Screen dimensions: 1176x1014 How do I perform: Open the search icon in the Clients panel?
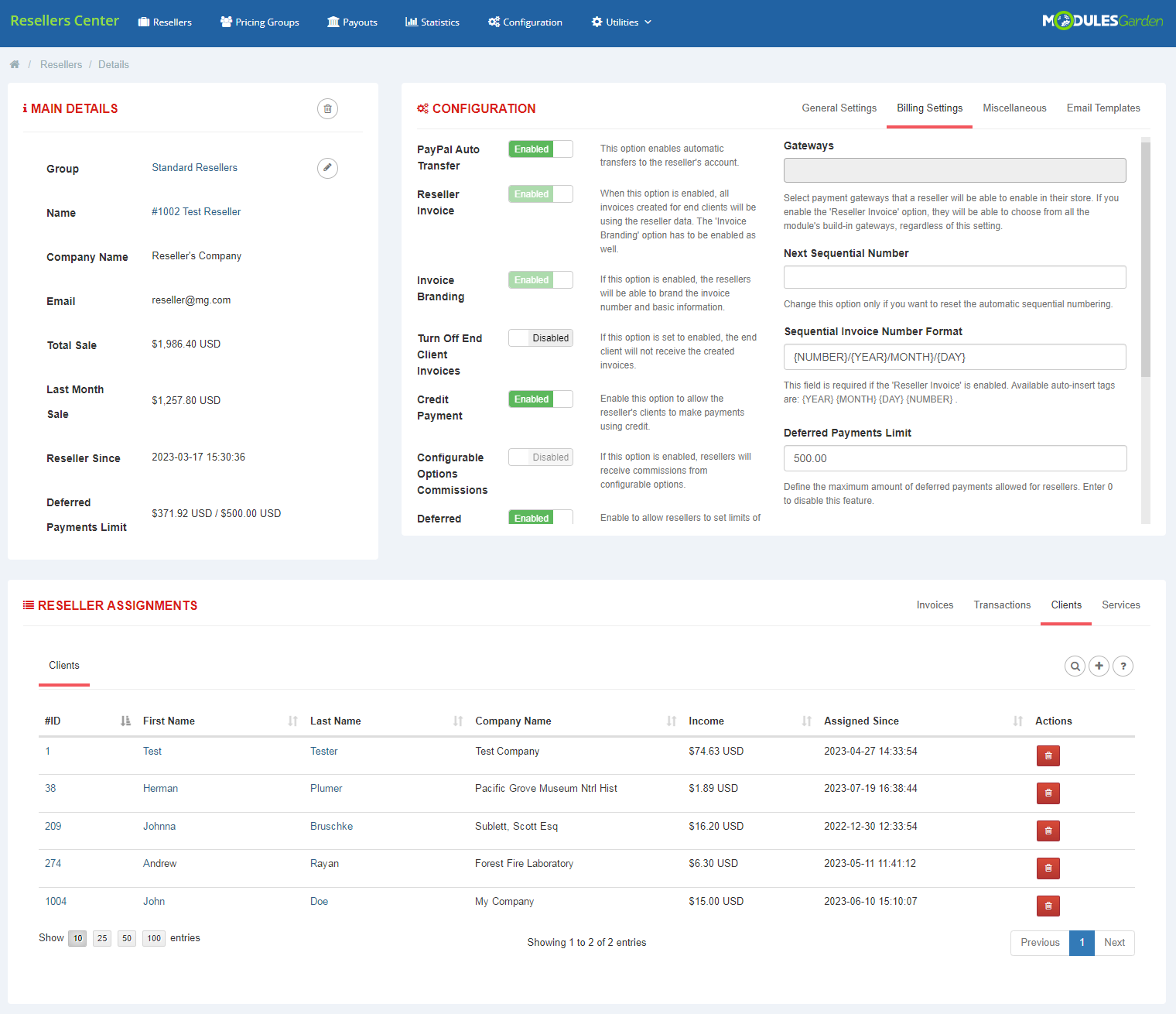(1075, 666)
